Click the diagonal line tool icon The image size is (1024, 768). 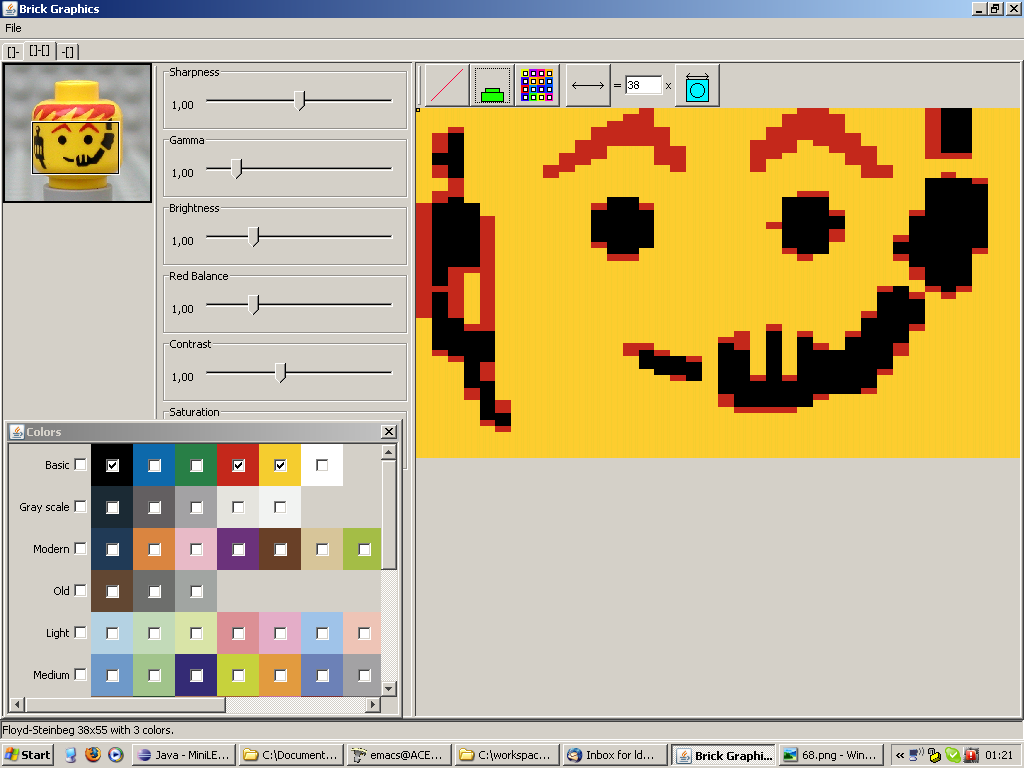(446, 85)
